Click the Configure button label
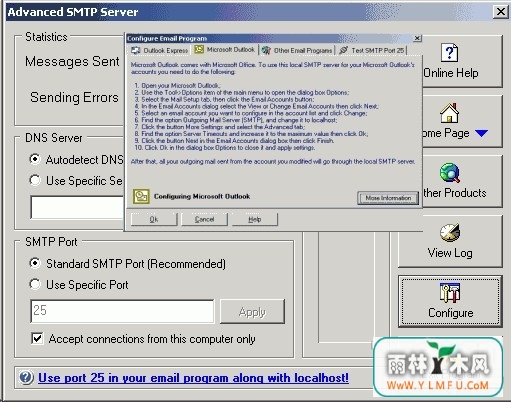 pyautogui.click(x=451, y=313)
